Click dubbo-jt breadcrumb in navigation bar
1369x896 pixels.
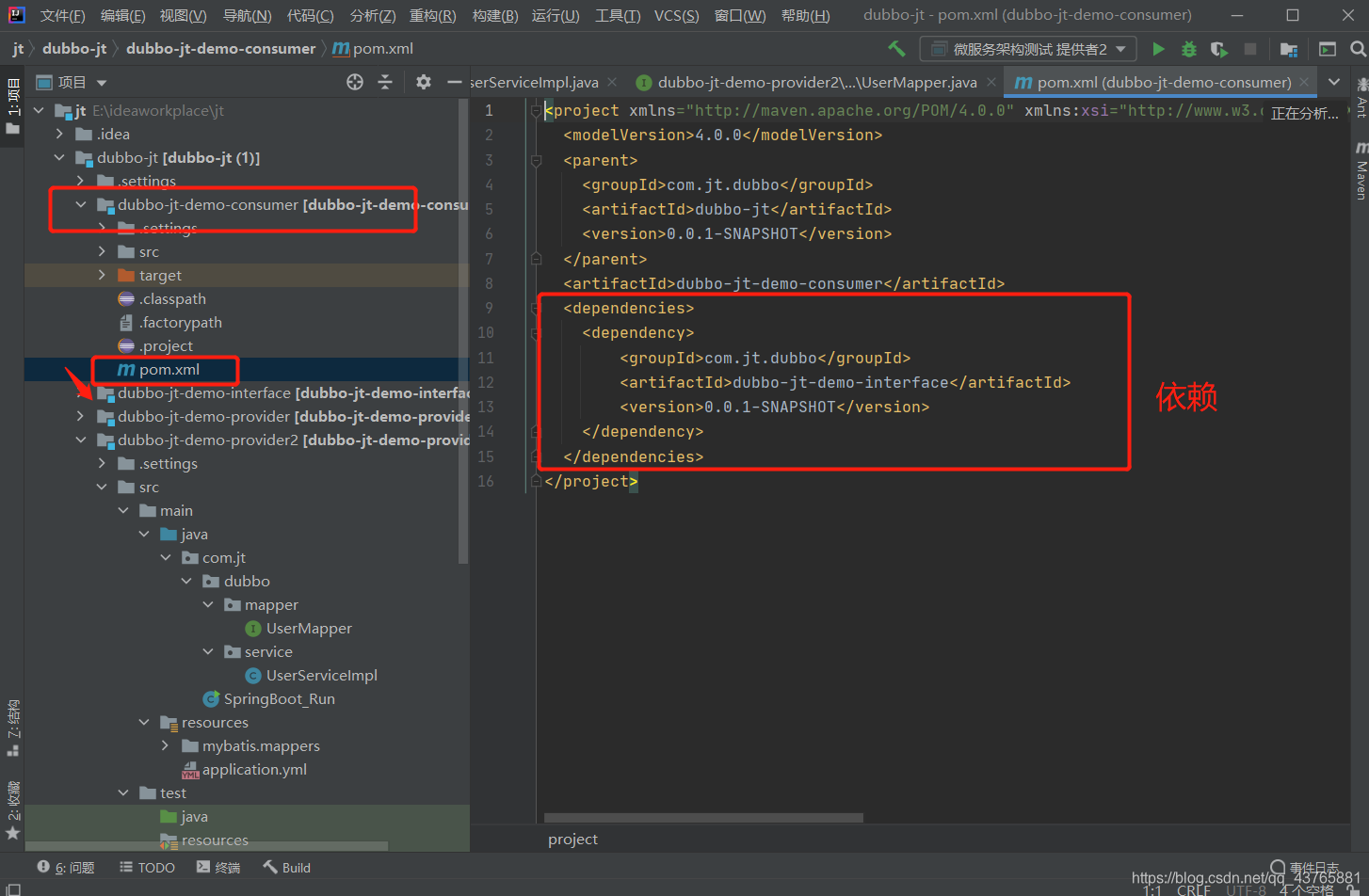pos(74,49)
